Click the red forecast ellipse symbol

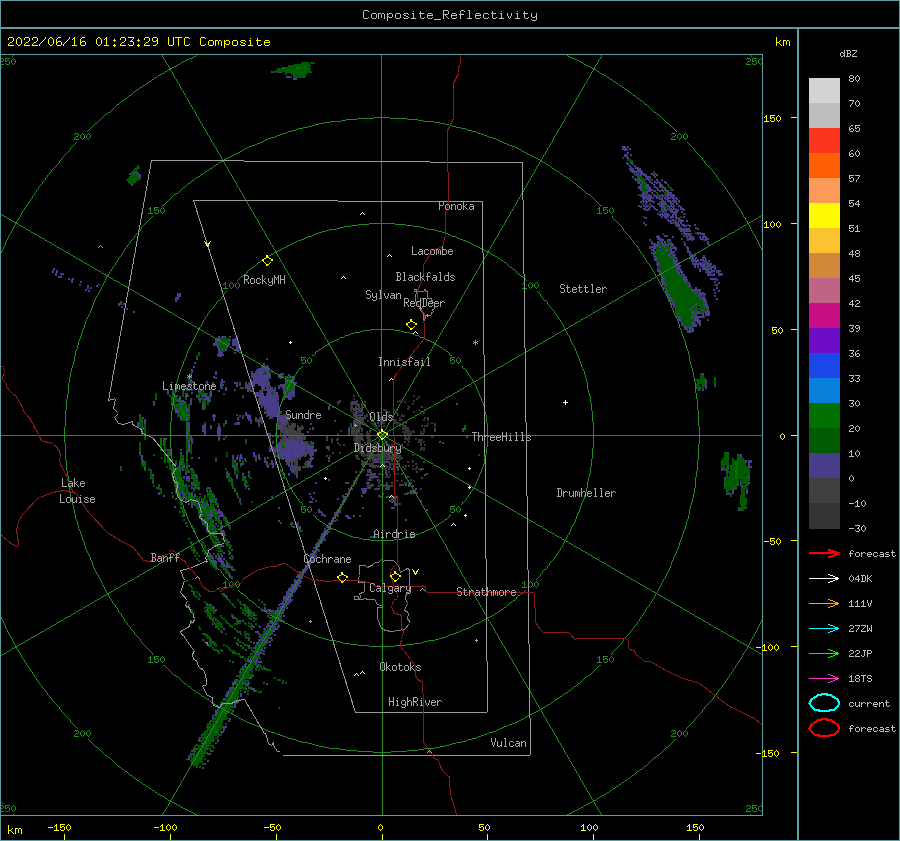(824, 728)
